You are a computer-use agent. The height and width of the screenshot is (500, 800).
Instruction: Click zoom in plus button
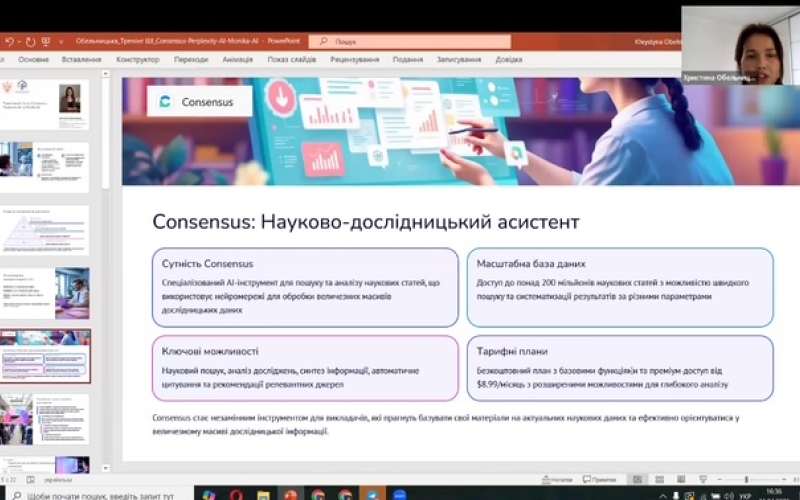pos(784,480)
